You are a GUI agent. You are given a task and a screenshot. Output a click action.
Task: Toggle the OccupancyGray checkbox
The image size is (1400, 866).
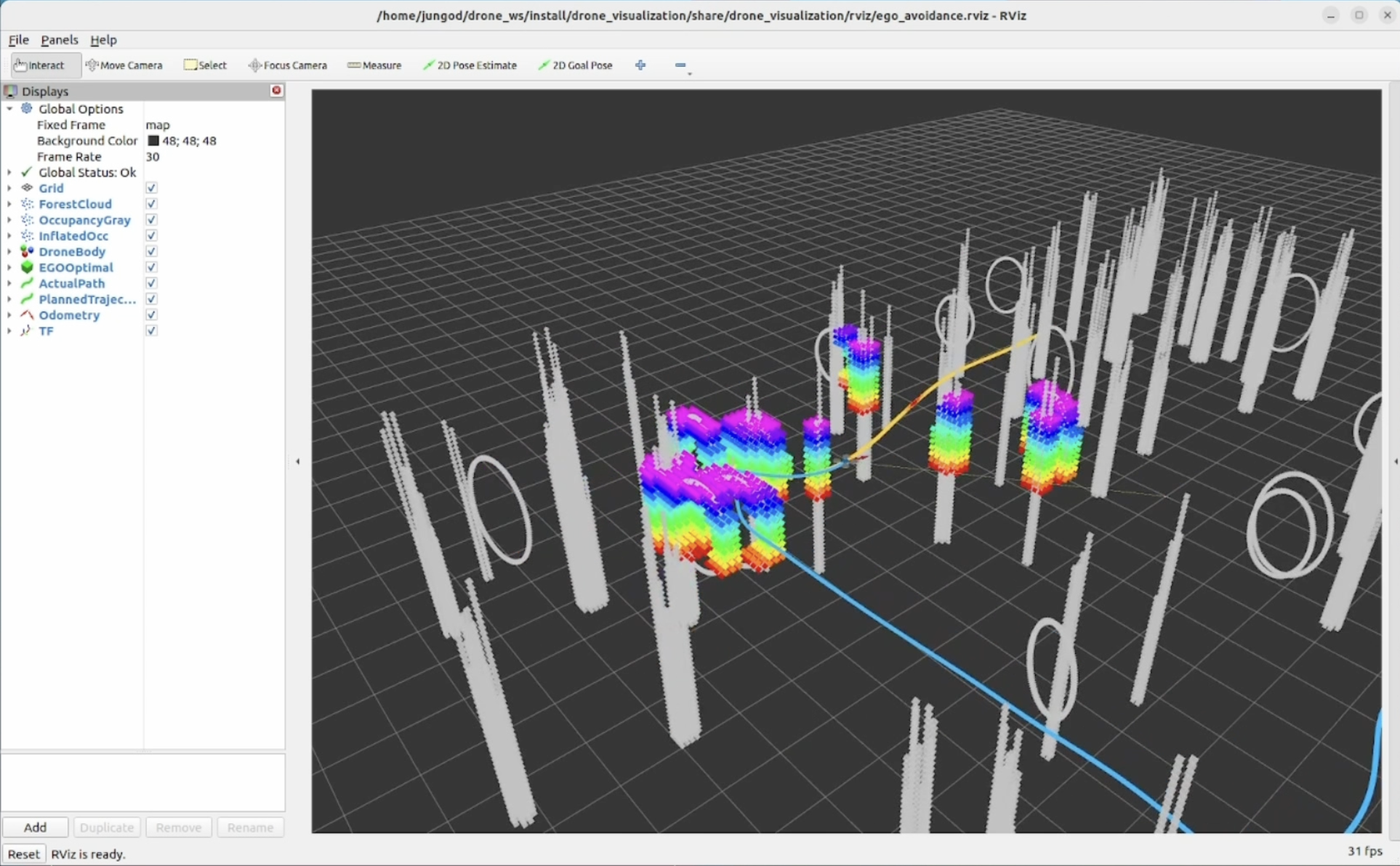coord(151,220)
